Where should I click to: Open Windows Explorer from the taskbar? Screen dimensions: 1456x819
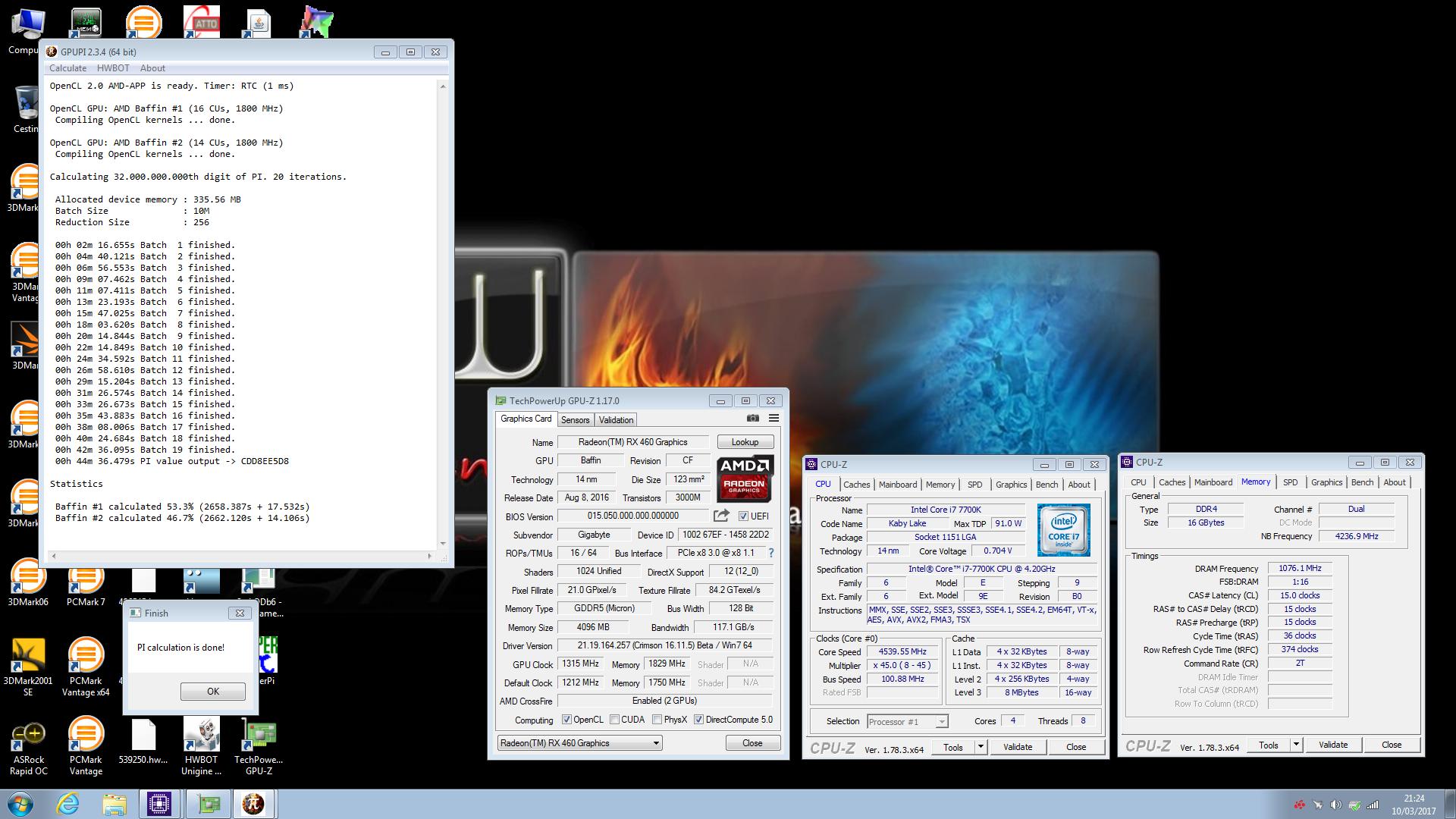click(x=114, y=804)
